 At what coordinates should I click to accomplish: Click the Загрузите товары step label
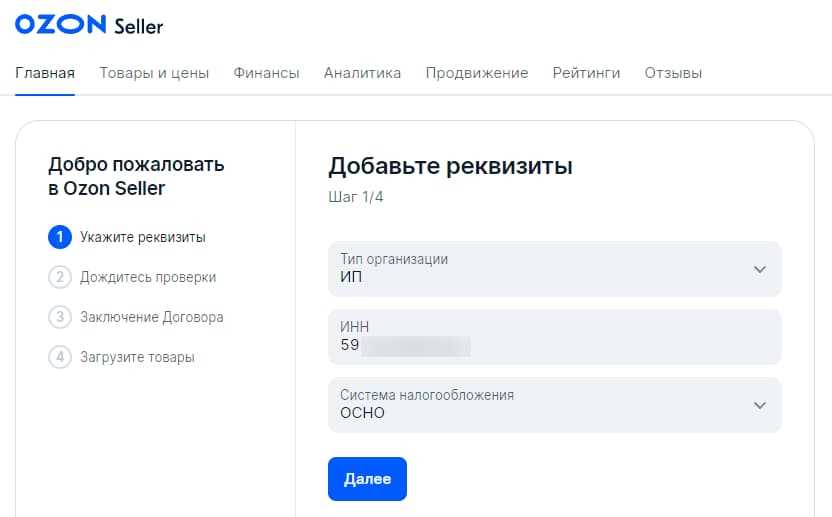(137, 357)
